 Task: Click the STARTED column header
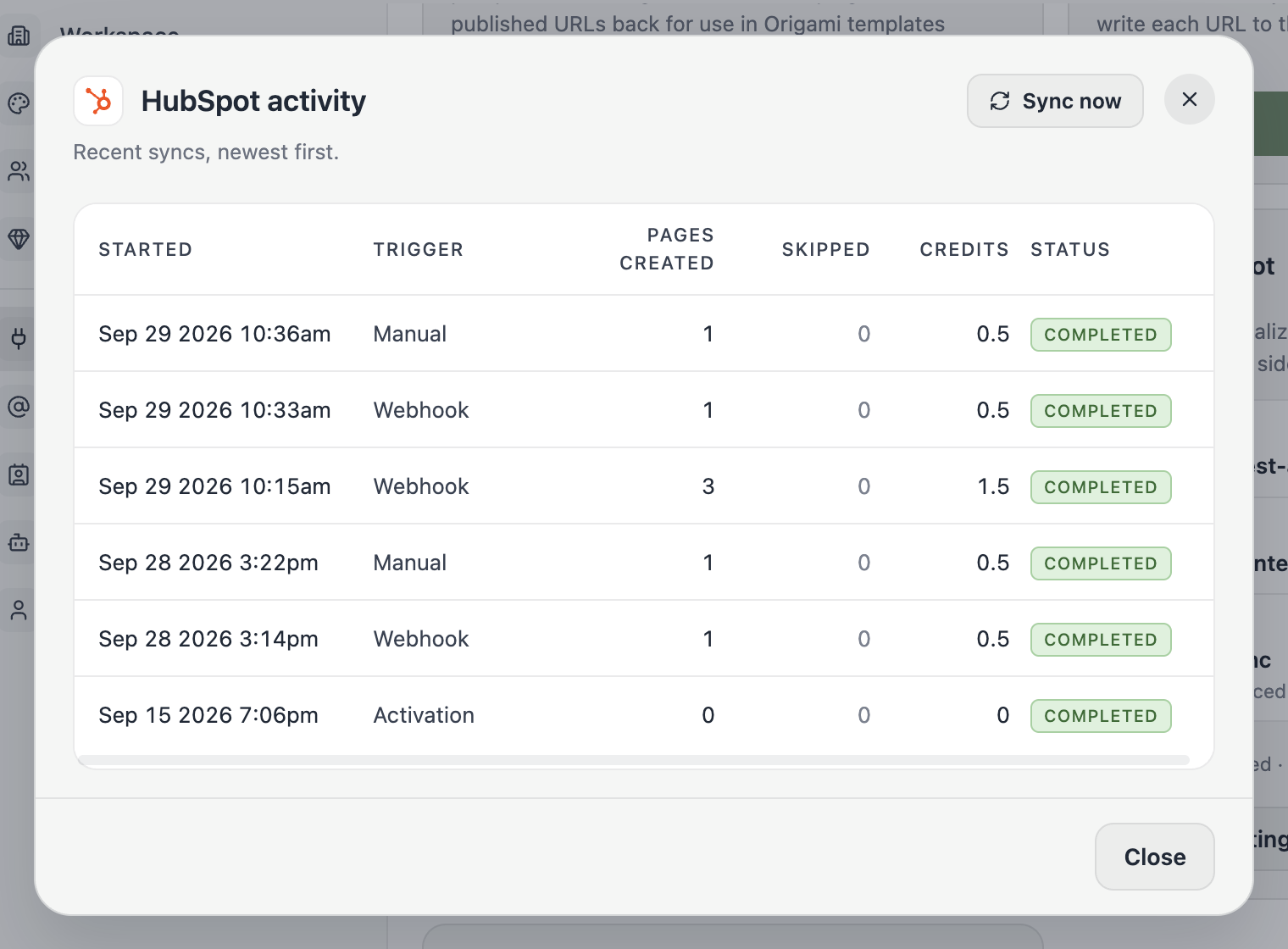coord(146,249)
